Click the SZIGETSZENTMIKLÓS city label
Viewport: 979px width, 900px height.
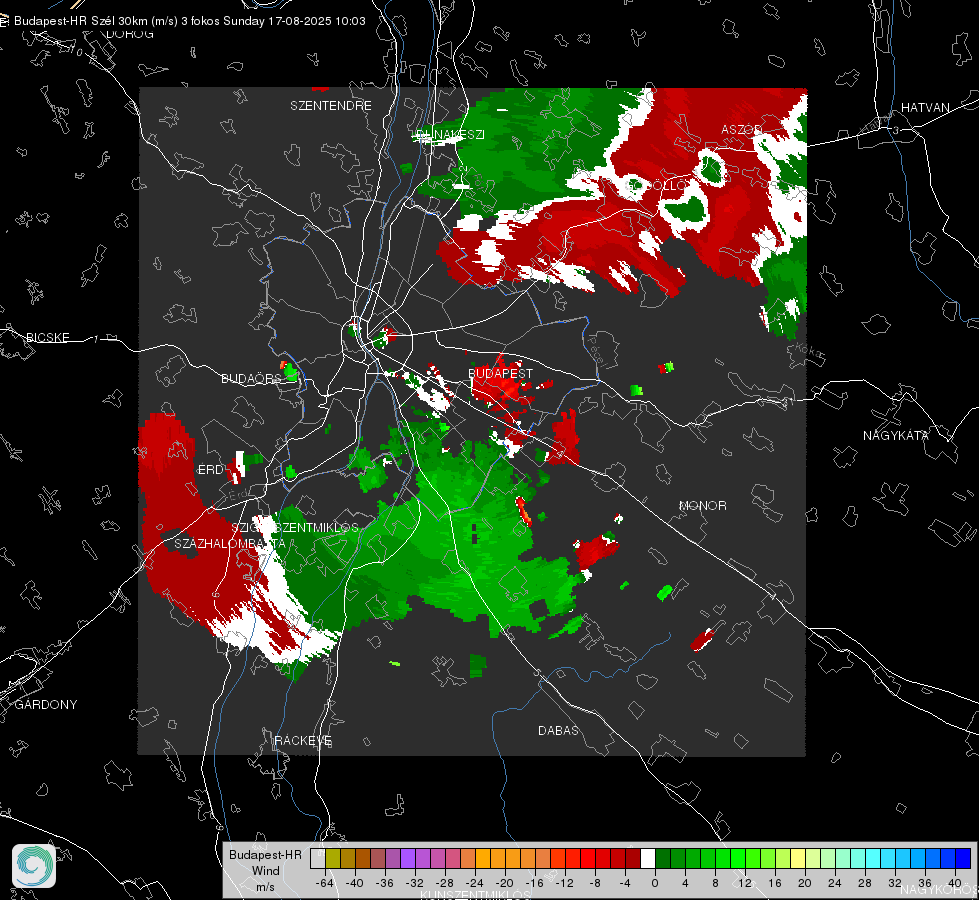pyautogui.click(x=295, y=528)
